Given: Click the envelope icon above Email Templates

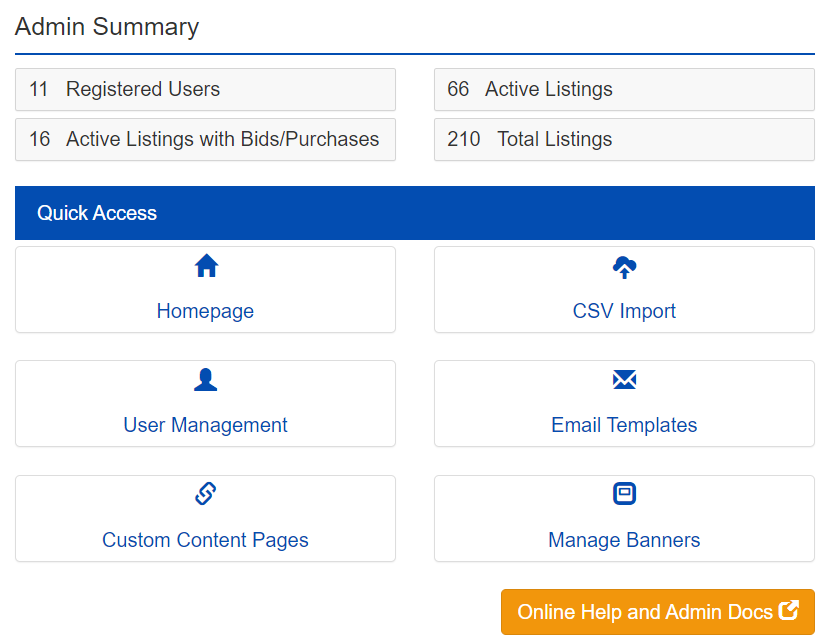Looking at the screenshot, I should coord(624,380).
